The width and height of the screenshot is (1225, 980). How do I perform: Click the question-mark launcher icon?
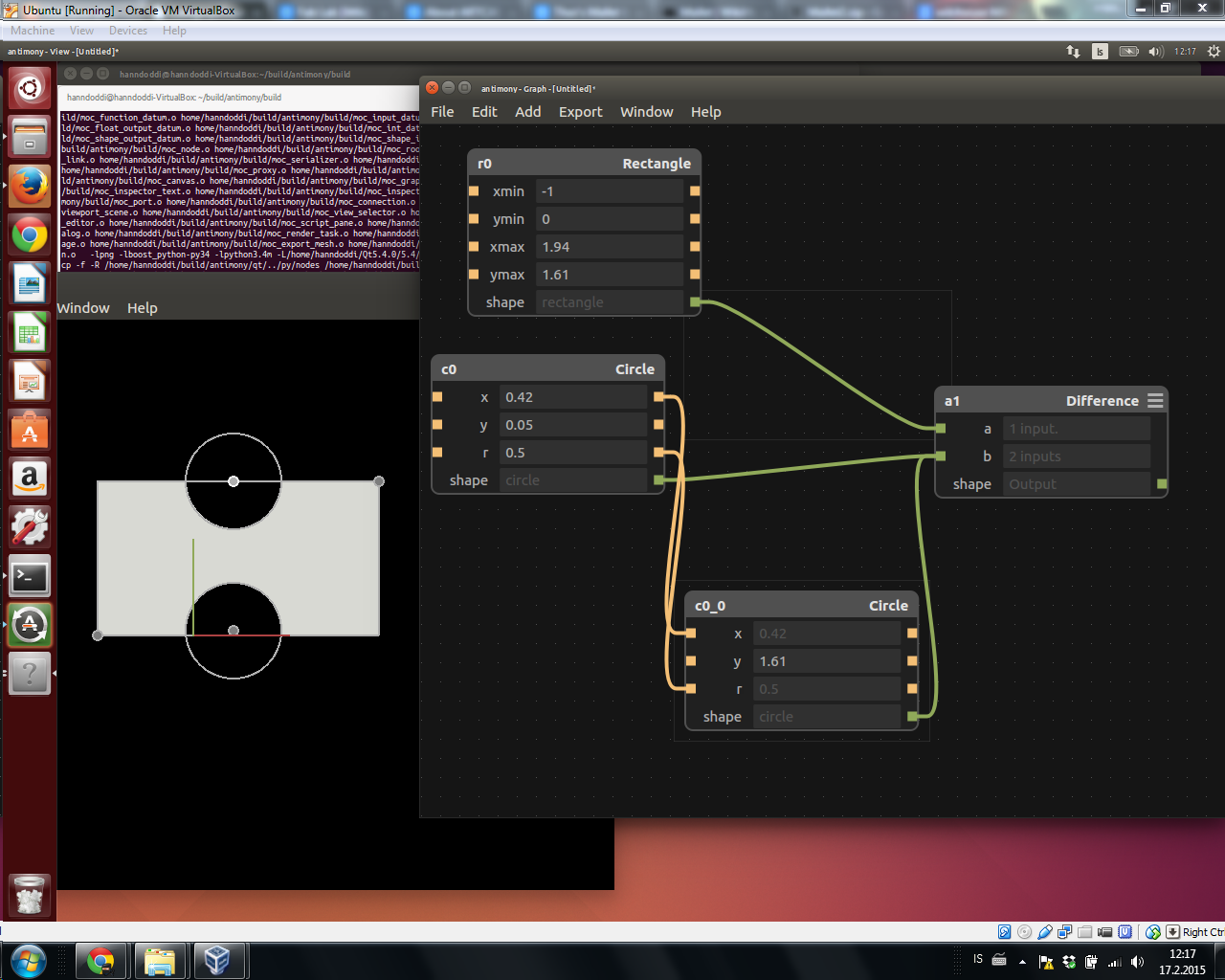(x=30, y=674)
